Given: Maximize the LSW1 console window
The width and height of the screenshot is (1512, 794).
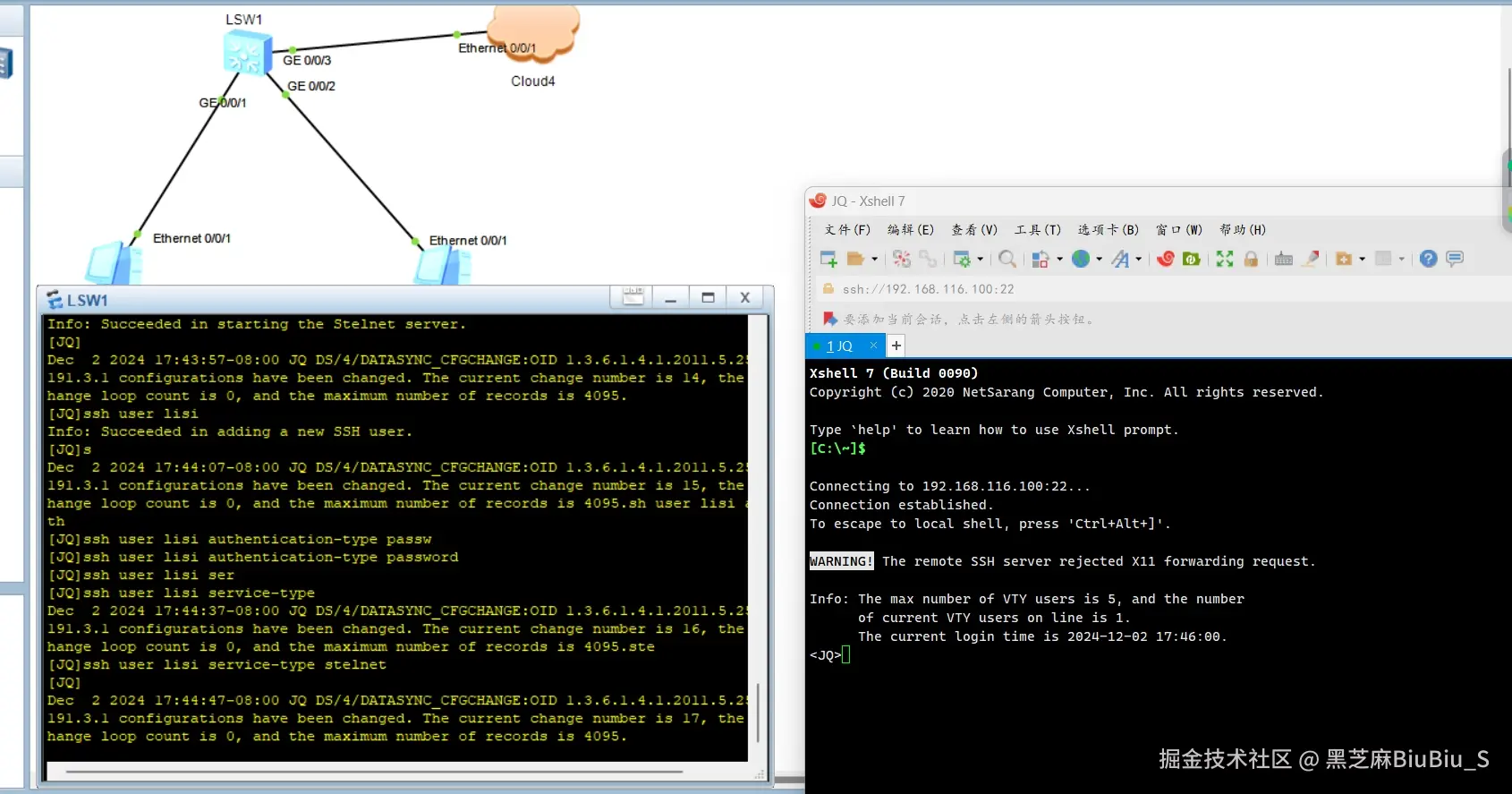Looking at the screenshot, I should tap(708, 298).
